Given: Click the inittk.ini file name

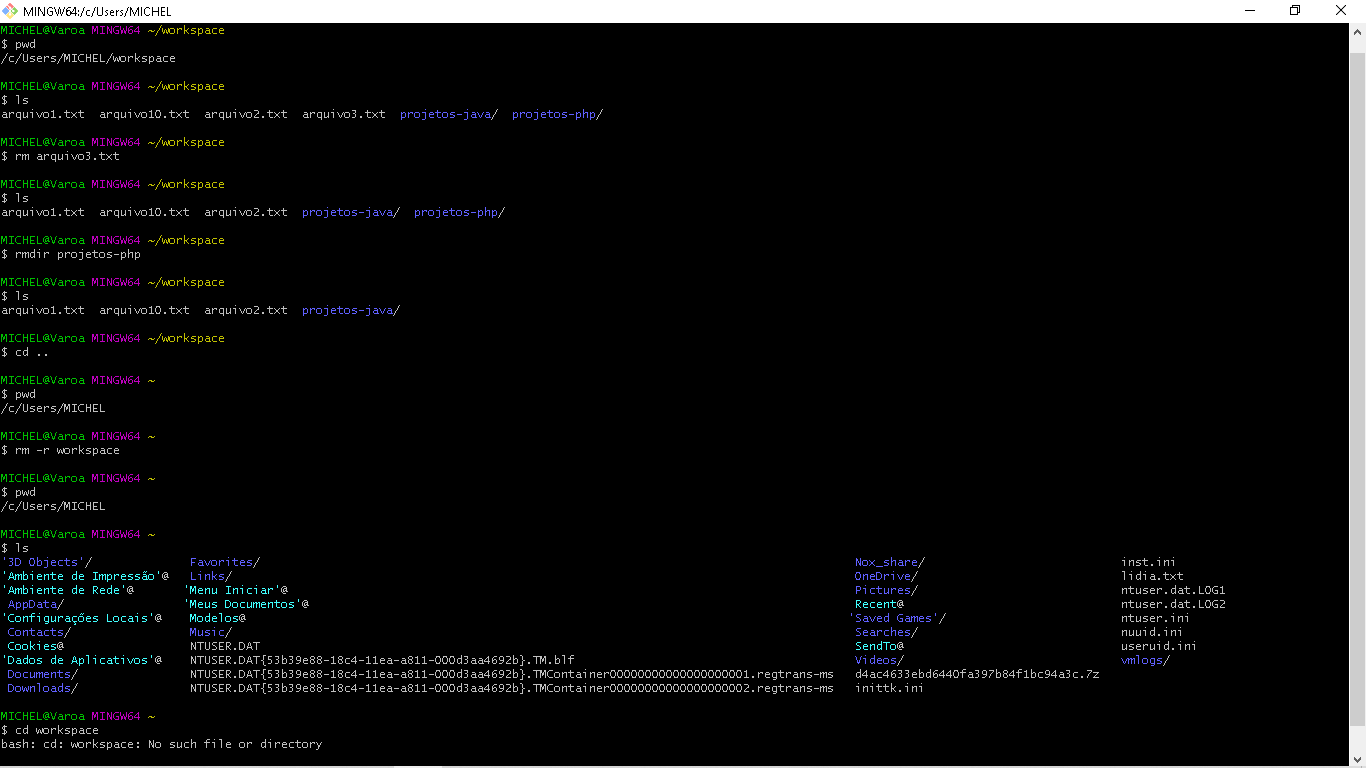Looking at the screenshot, I should coord(890,688).
